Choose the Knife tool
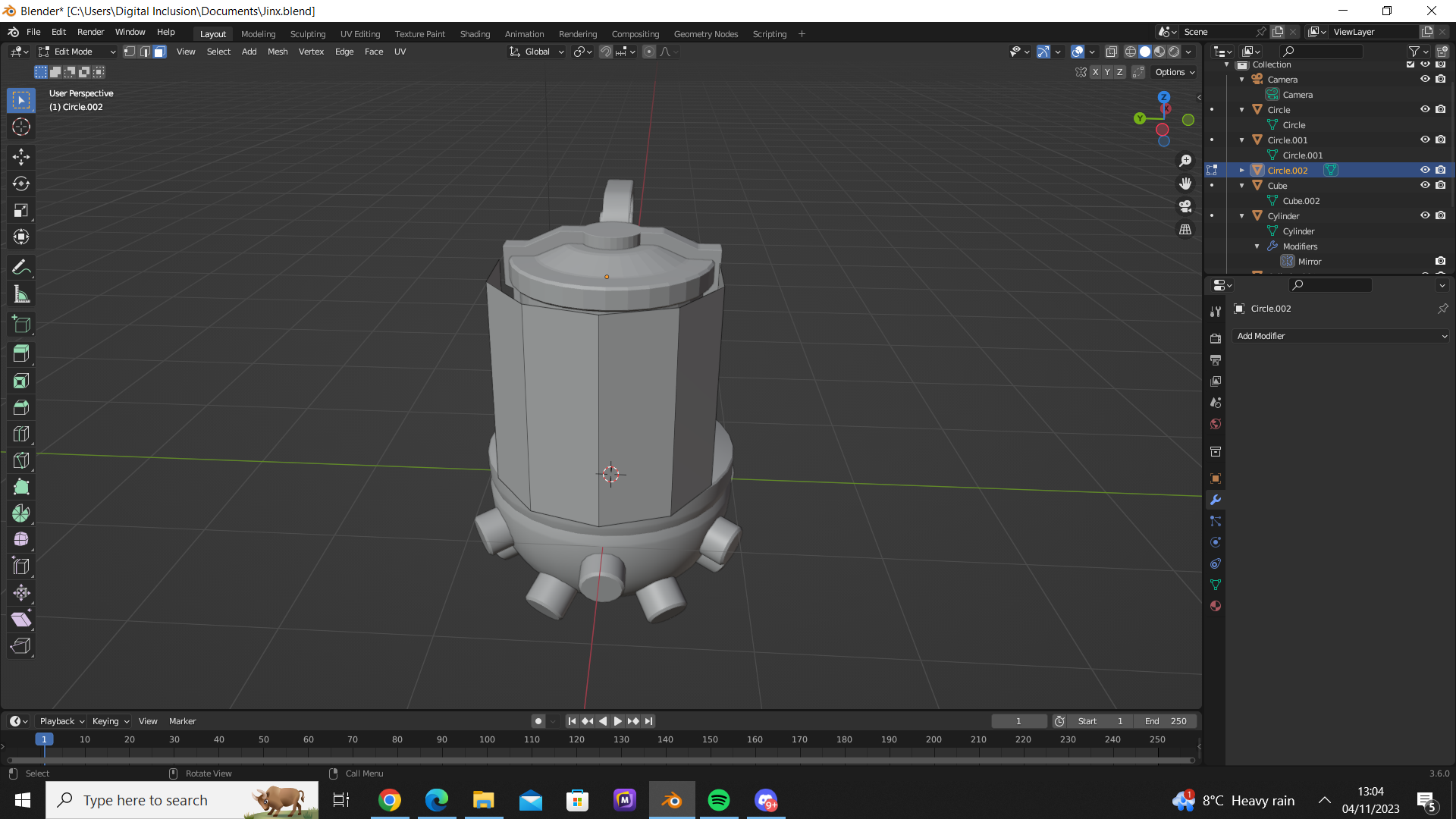Screen dimensions: 1456x819 click(x=21, y=460)
